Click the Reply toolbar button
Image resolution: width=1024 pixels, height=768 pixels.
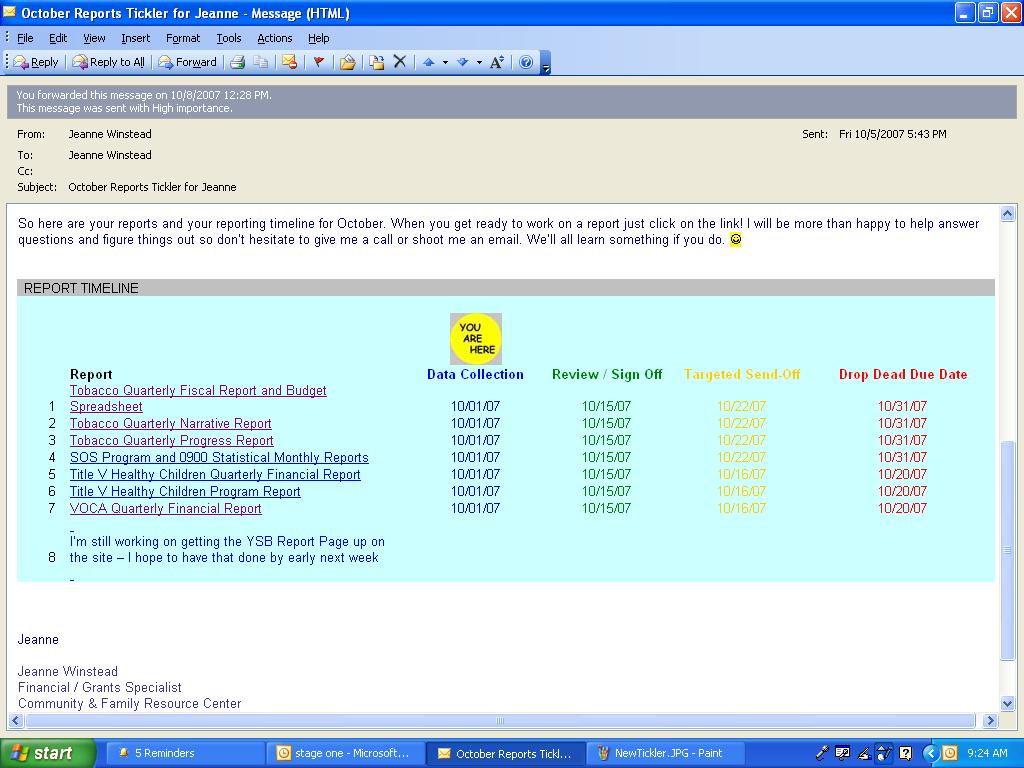coord(37,62)
